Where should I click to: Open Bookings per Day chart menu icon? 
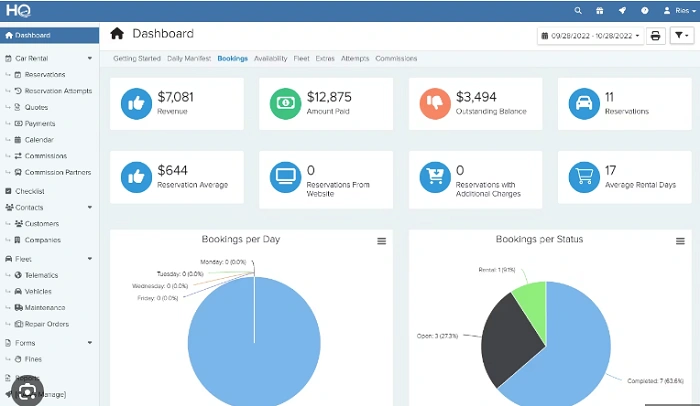coord(381,241)
